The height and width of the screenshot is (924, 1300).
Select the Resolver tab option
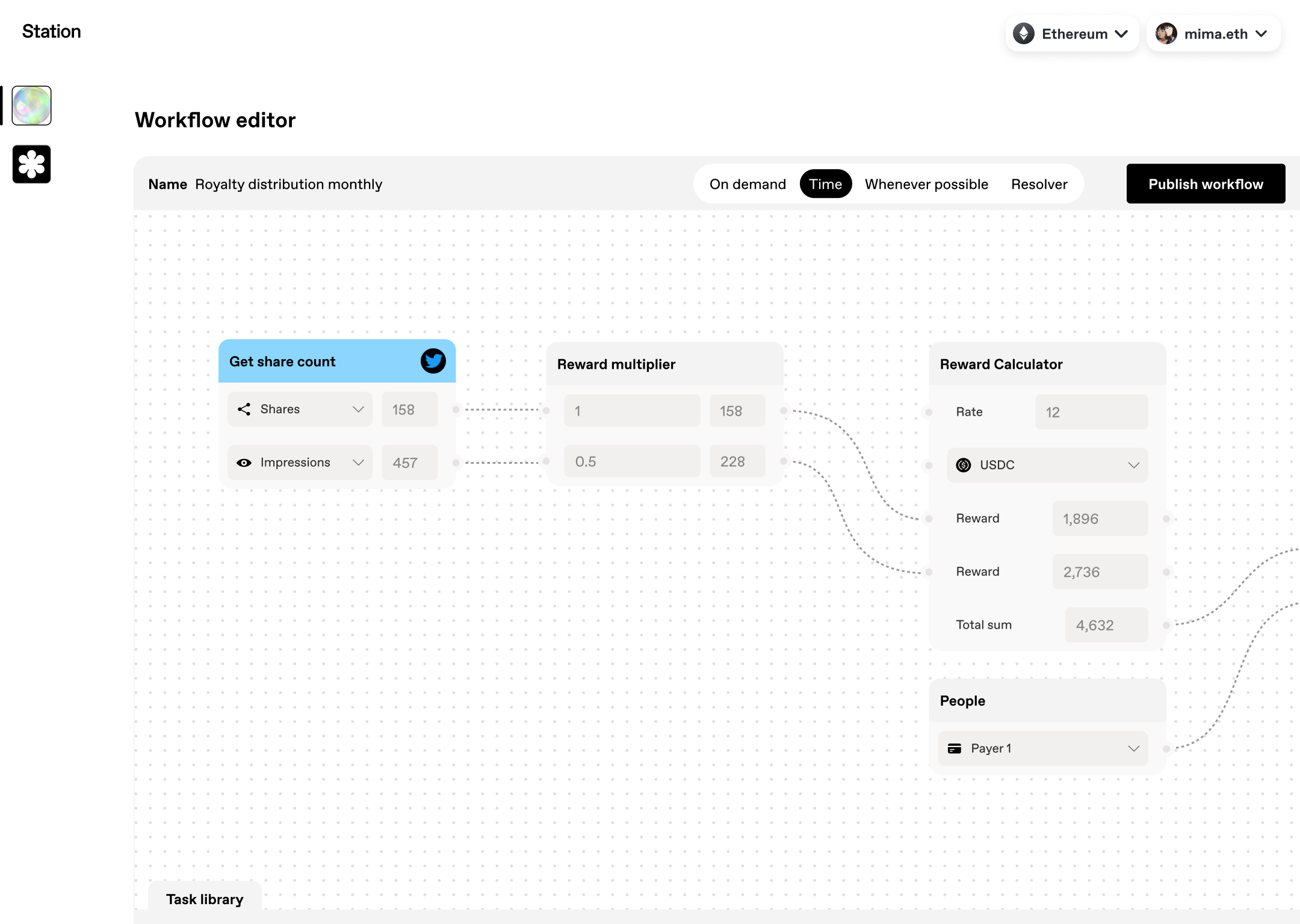pyautogui.click(x=1039, y=184)
